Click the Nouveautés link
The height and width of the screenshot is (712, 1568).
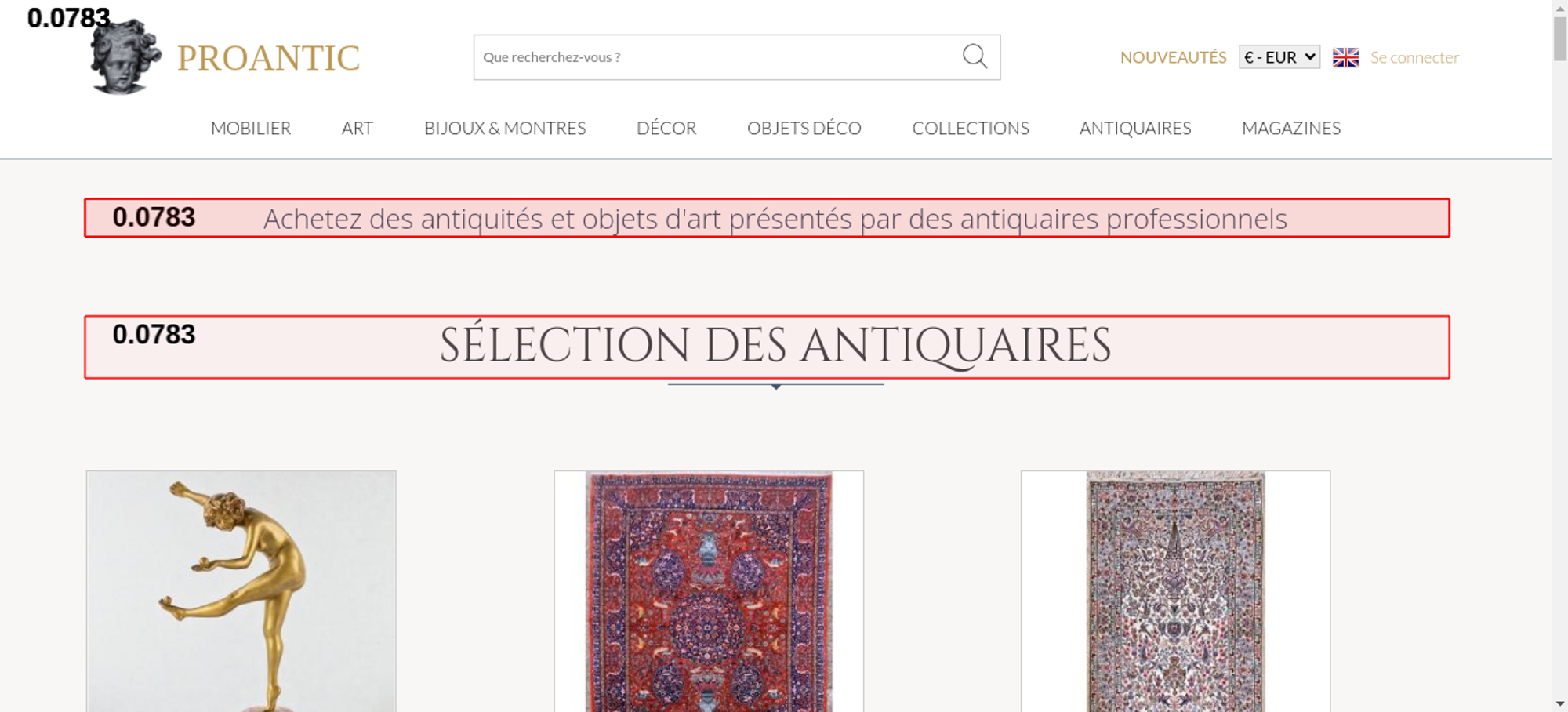[1173, 57]
